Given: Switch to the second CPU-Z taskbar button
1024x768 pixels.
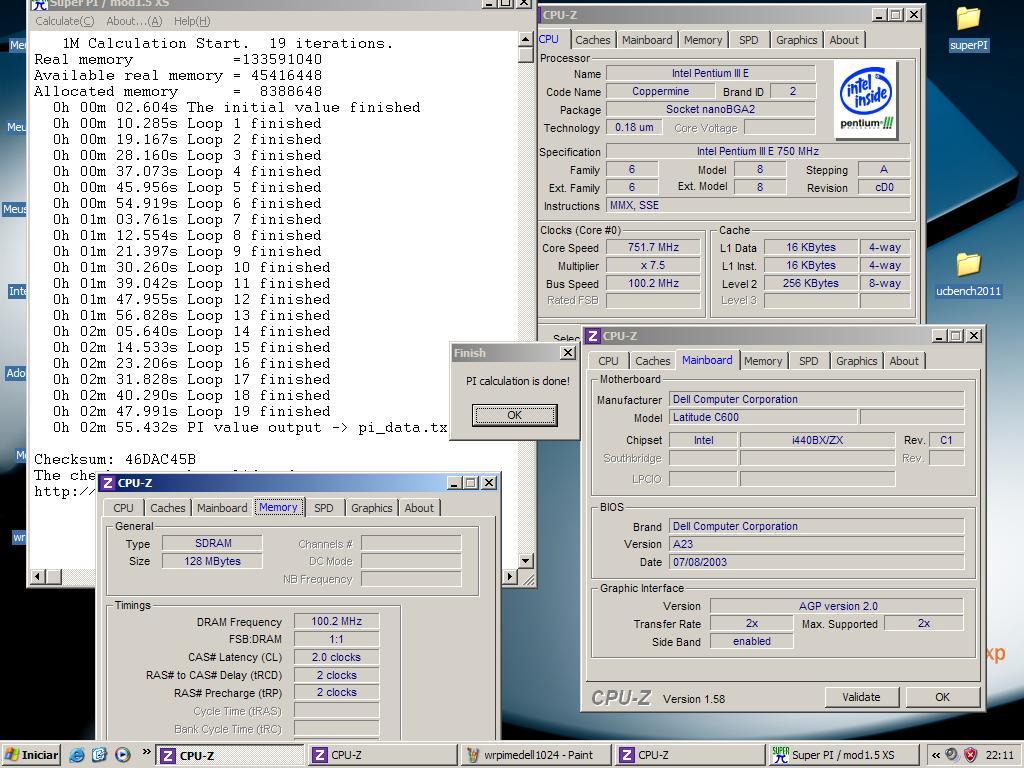Looking at the screenshot, I should coord(382,755).
